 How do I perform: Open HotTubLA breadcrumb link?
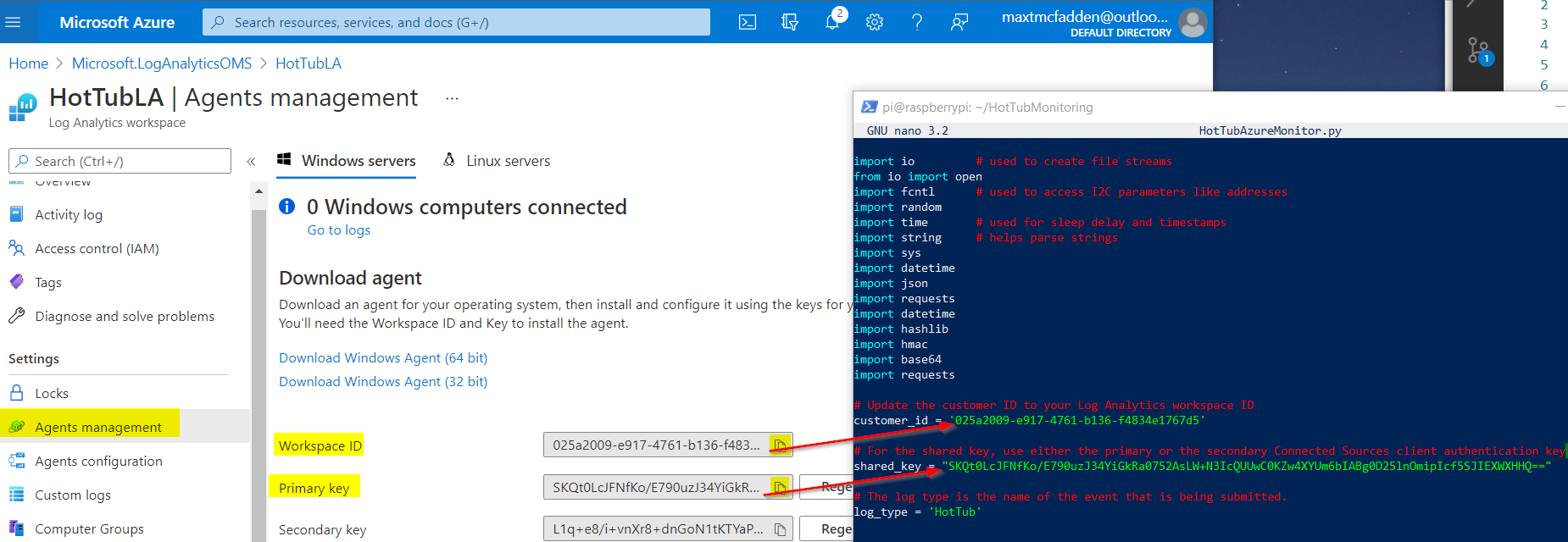point(309,64)
